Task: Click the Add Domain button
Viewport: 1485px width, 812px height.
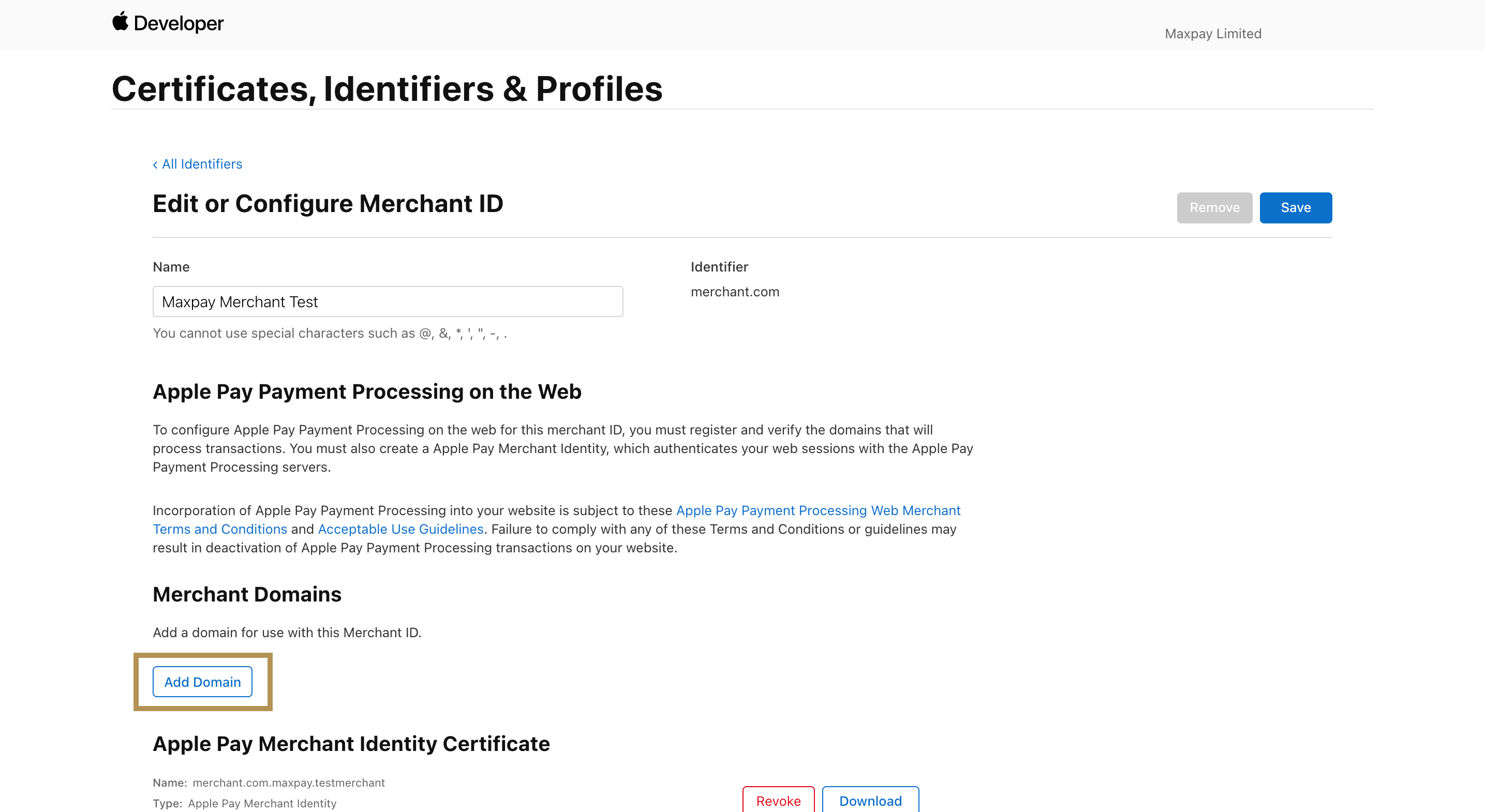Action: pyautogui.click(x=202, y=682)
